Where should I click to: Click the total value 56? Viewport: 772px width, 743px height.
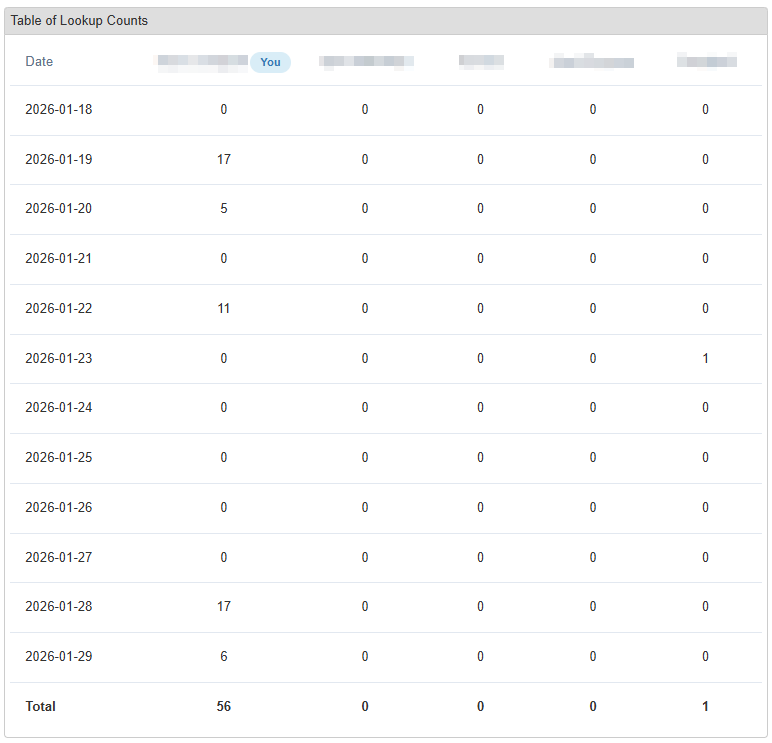click(x=224, y=707)
